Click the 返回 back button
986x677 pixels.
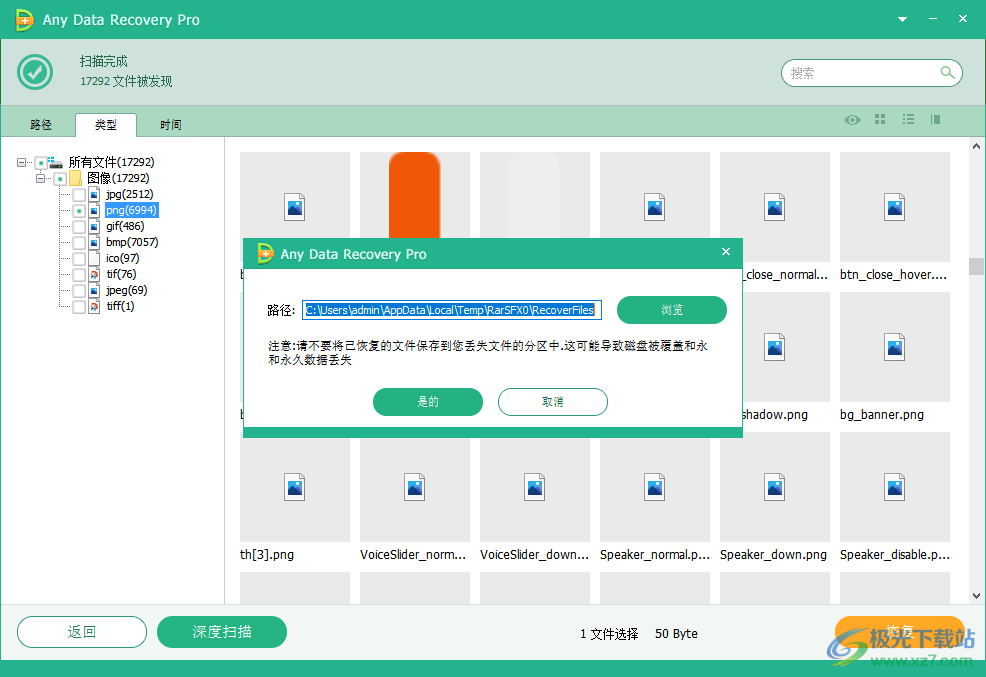pyautogui.click(x=82, y=632)
